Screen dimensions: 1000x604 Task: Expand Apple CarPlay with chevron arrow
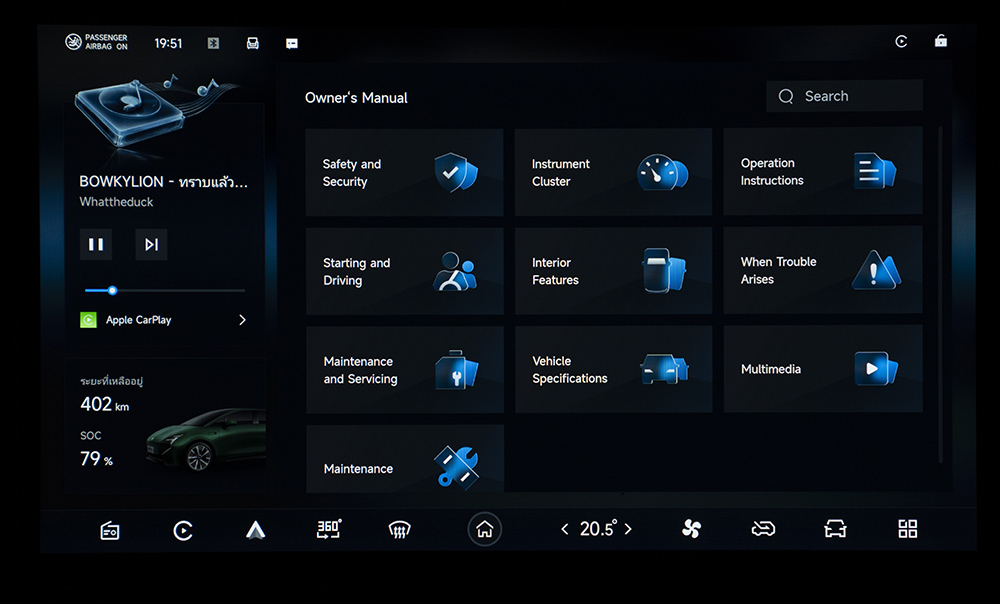(242, 320)
